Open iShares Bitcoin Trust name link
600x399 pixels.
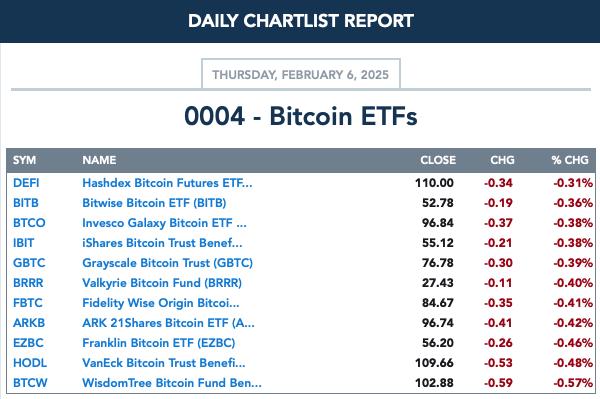tap(162, 243)
